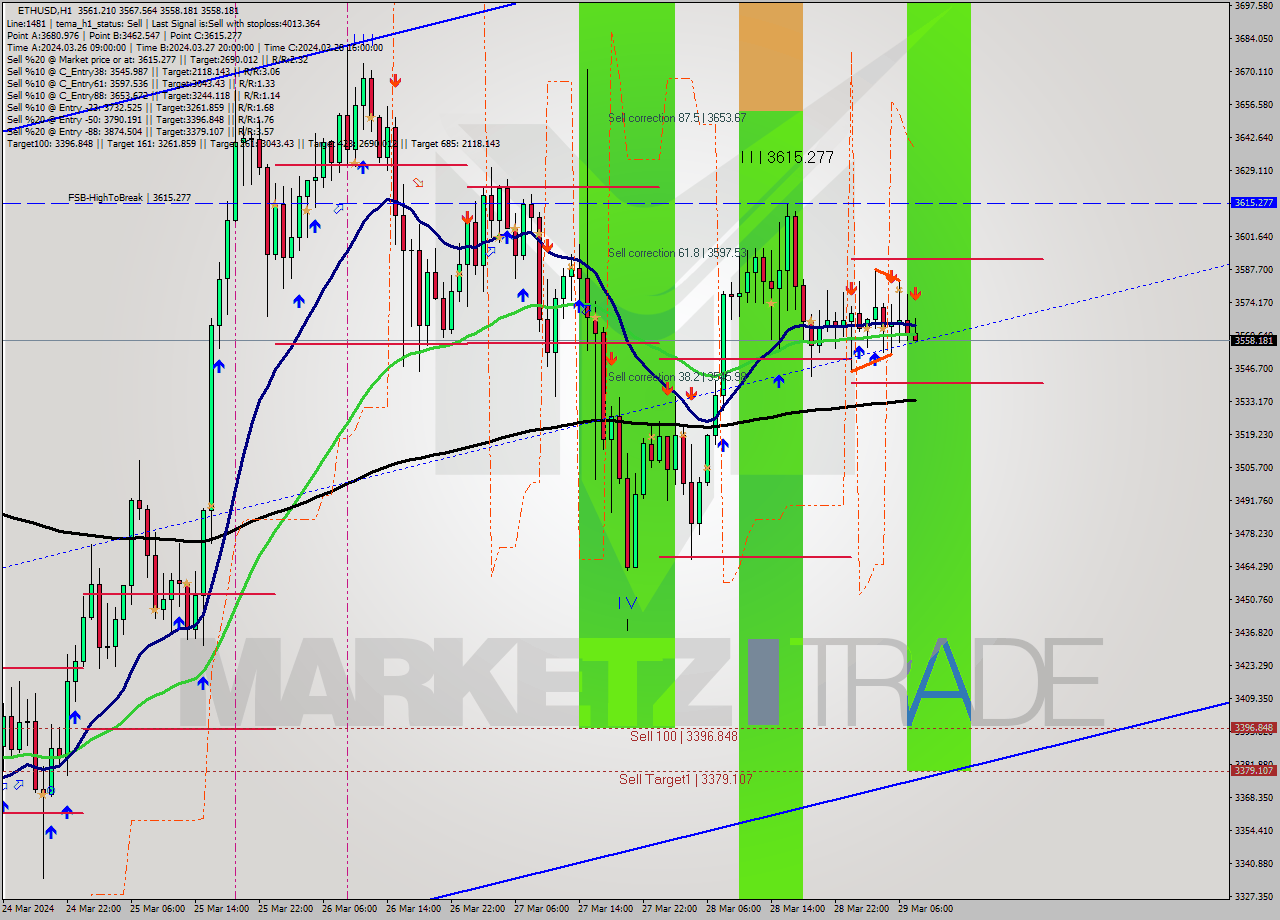Click the '27 Mar 06:00' time axis label
This screenshot has width=1280, height=920.
pos(541,909)
